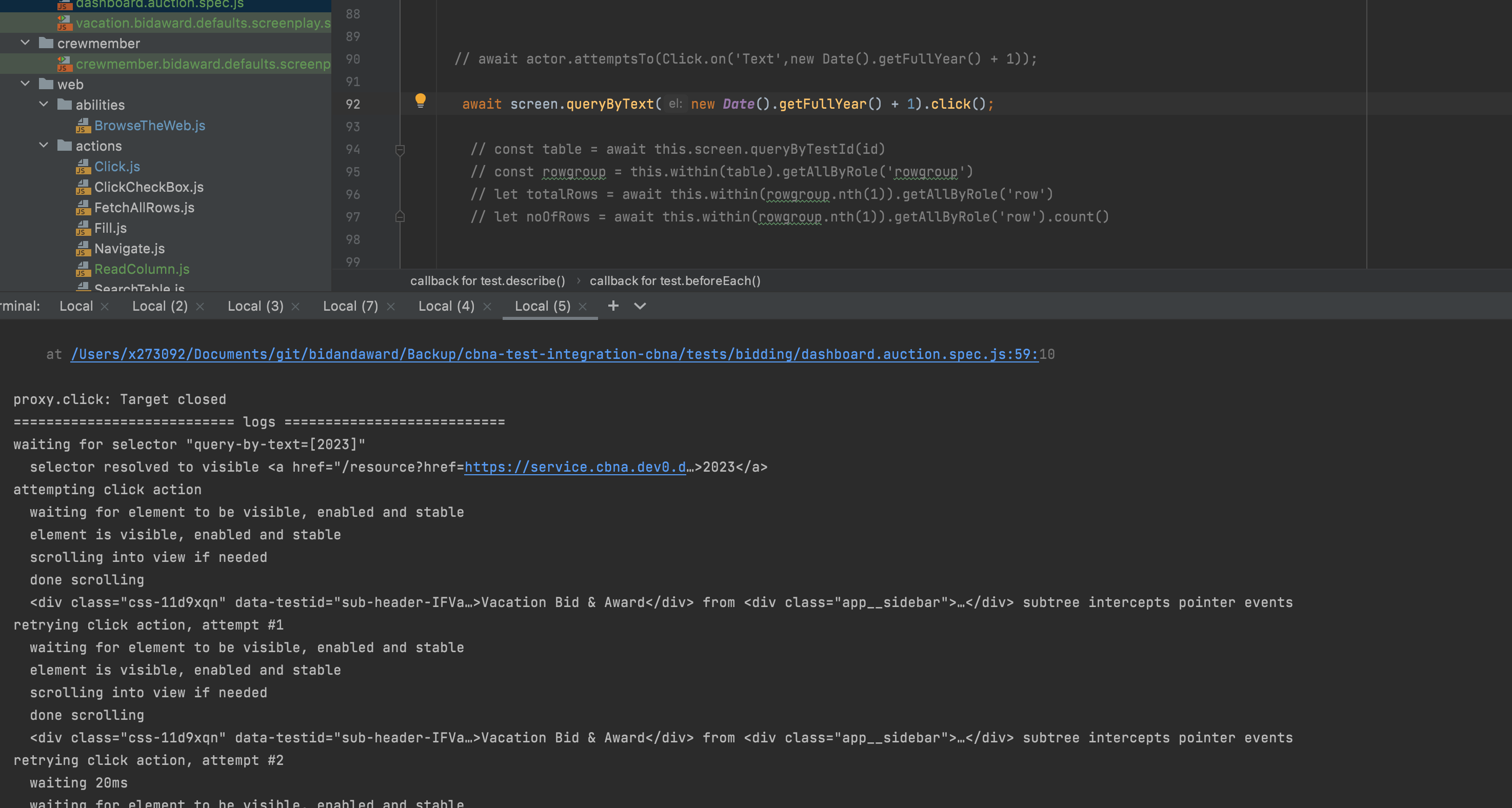This screenshot has width=1512, height=808.
Task: Switch to the Local (7) terminal tab
Action: tap(350, 306)
